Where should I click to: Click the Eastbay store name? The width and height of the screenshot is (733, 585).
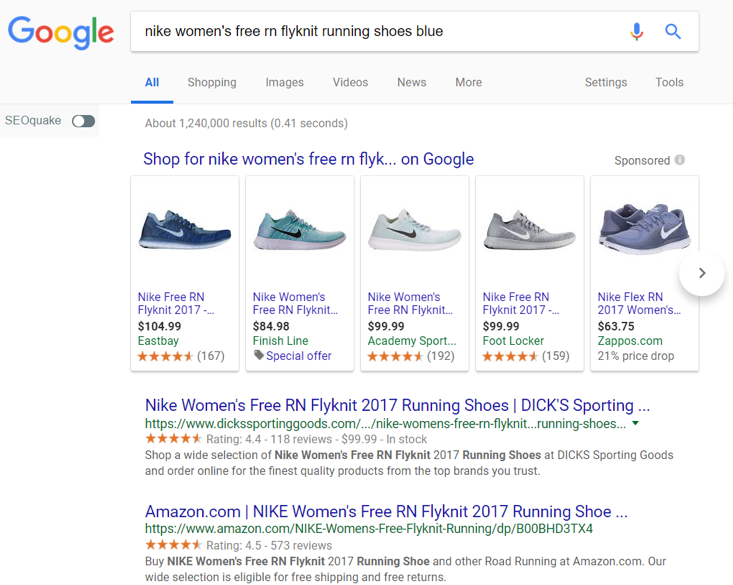(158, 341)
